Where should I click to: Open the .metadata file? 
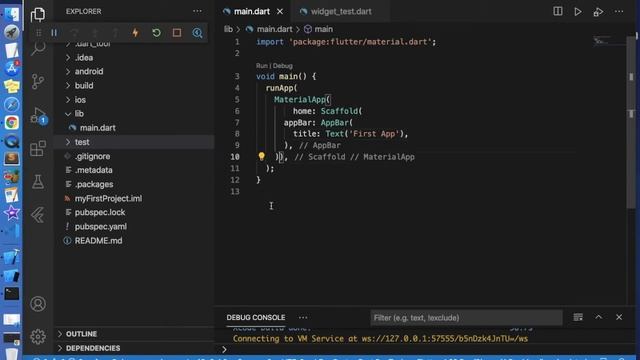tap(134, 170)
